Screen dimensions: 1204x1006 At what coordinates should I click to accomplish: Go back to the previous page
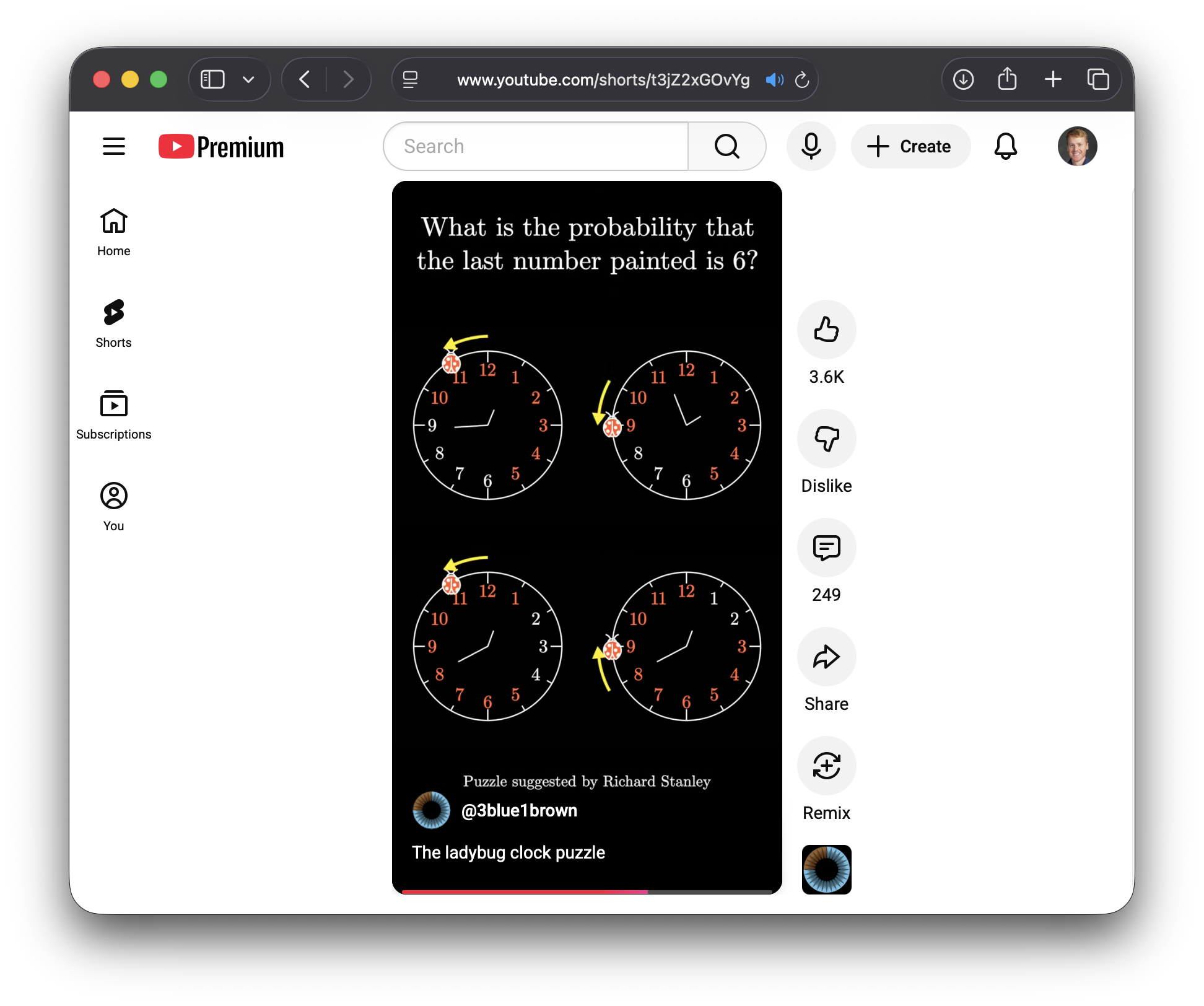tap(304, 79)
